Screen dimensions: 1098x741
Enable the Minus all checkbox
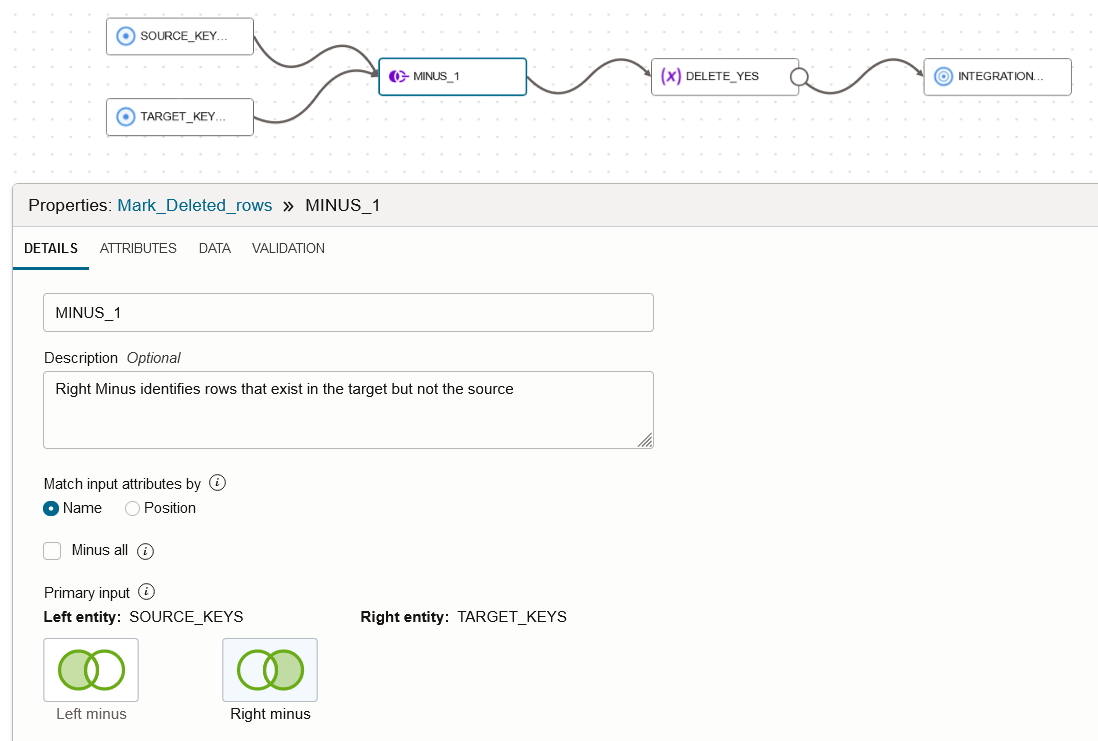[x=53, y=551]
